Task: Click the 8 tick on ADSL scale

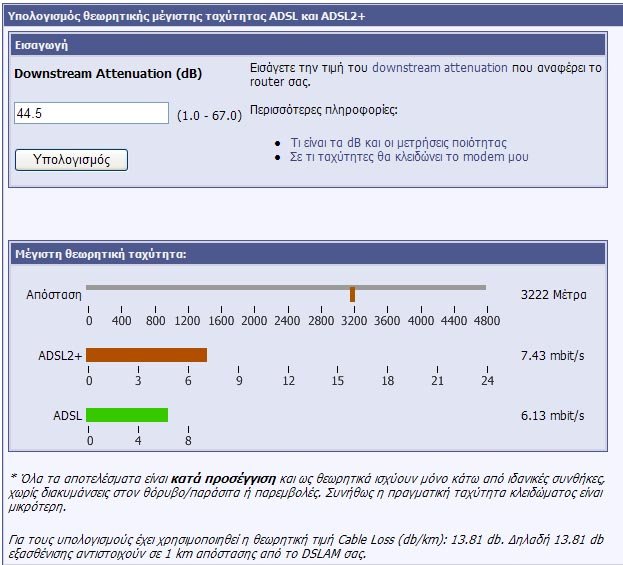Action: coord(188,440)
